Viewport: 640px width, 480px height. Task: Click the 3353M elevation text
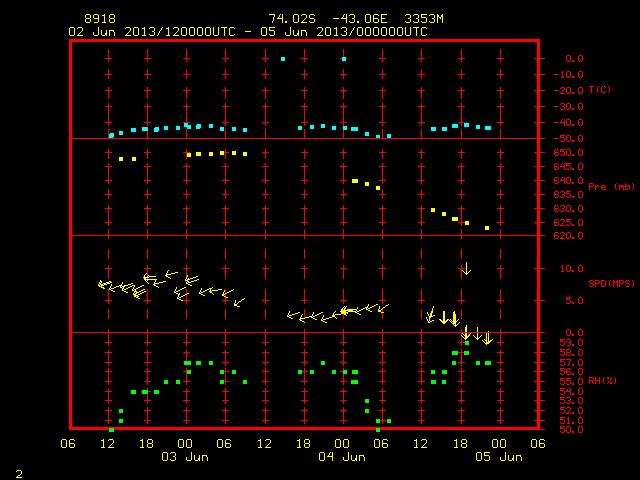(x=424, y=19)
